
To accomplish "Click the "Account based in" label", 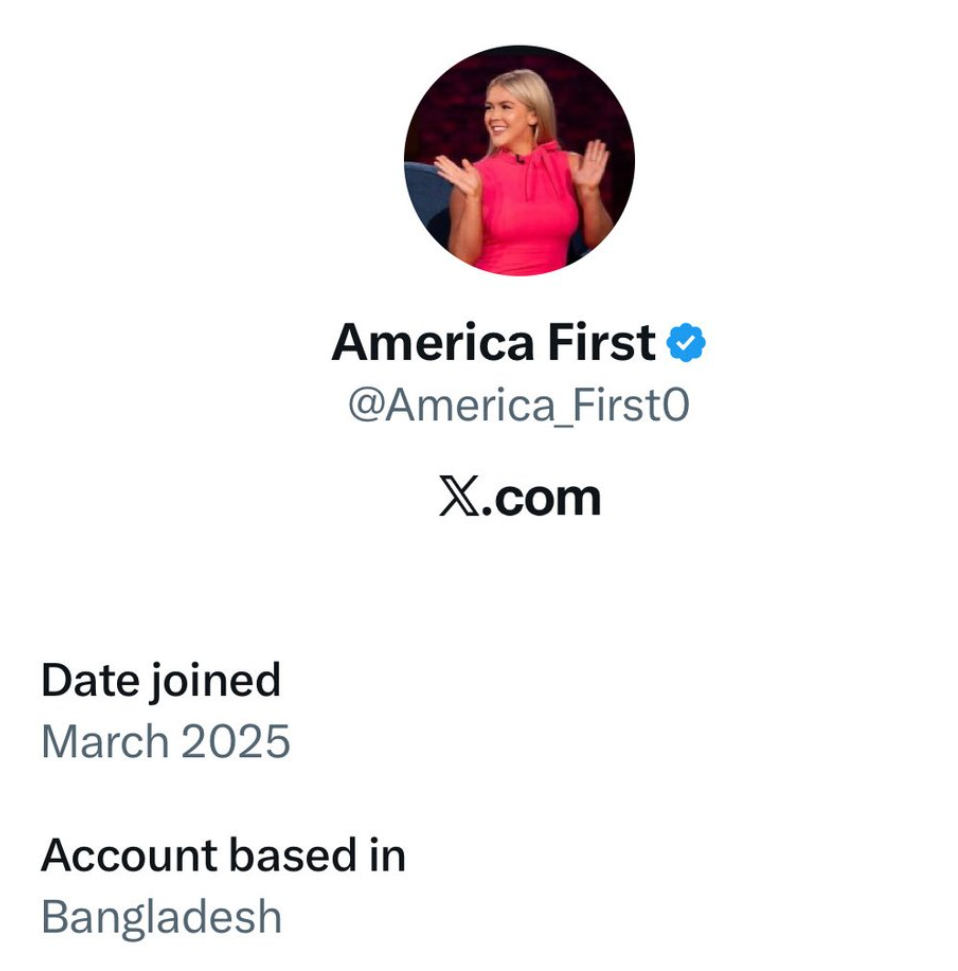I will [x=223, y=856].
